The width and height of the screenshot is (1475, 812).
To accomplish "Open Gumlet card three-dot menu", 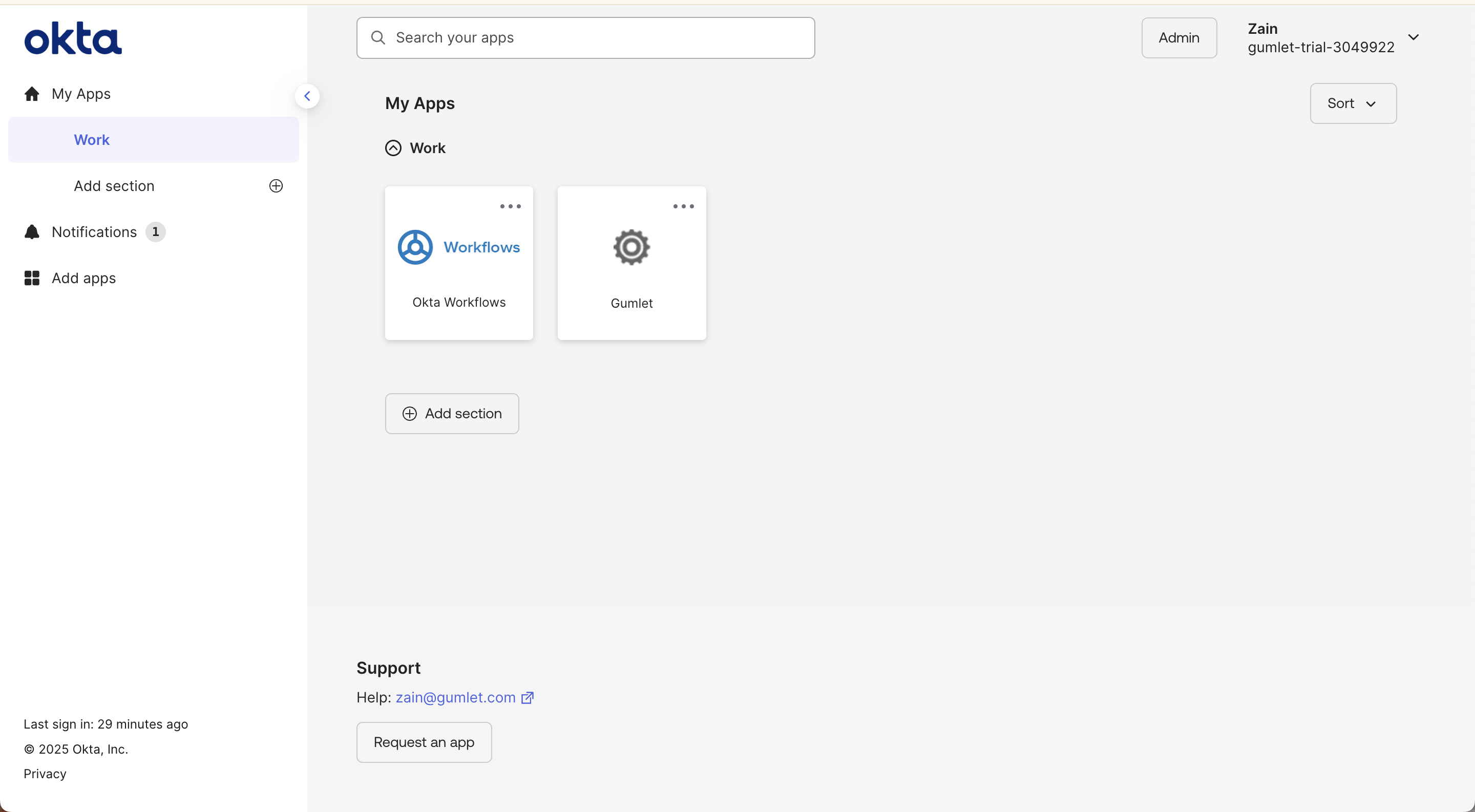I will click(x=683, y=206).
